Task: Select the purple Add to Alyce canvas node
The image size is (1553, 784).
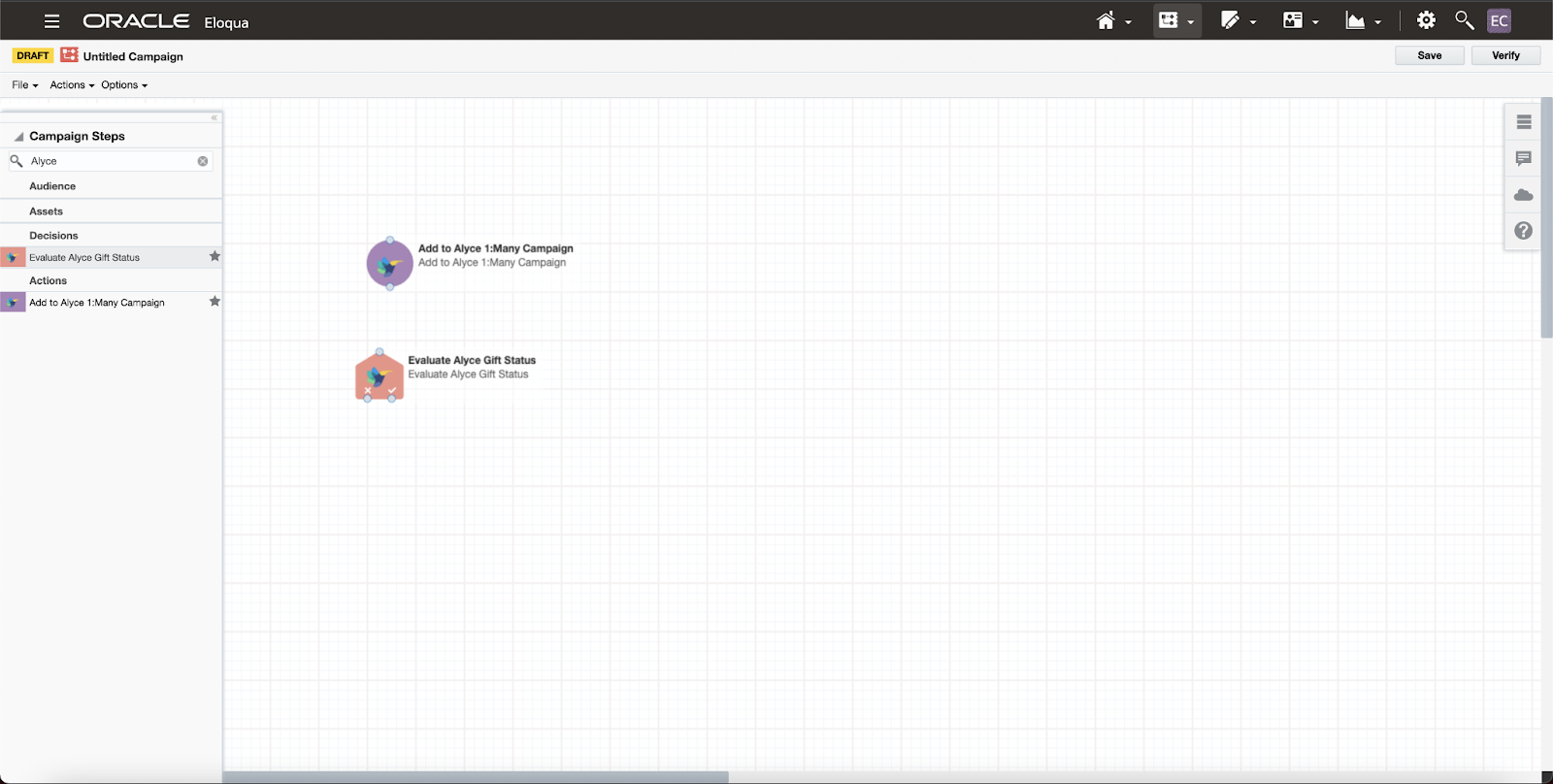Action: click(x=390, y=264)
